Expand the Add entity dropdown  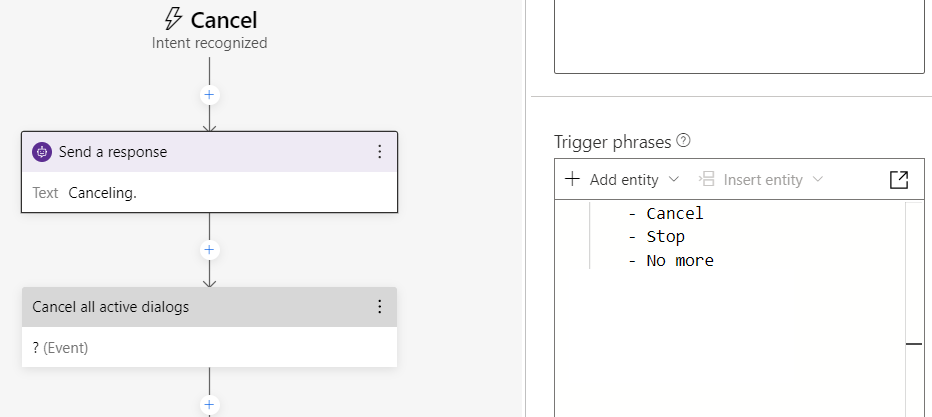coord(673,180)
